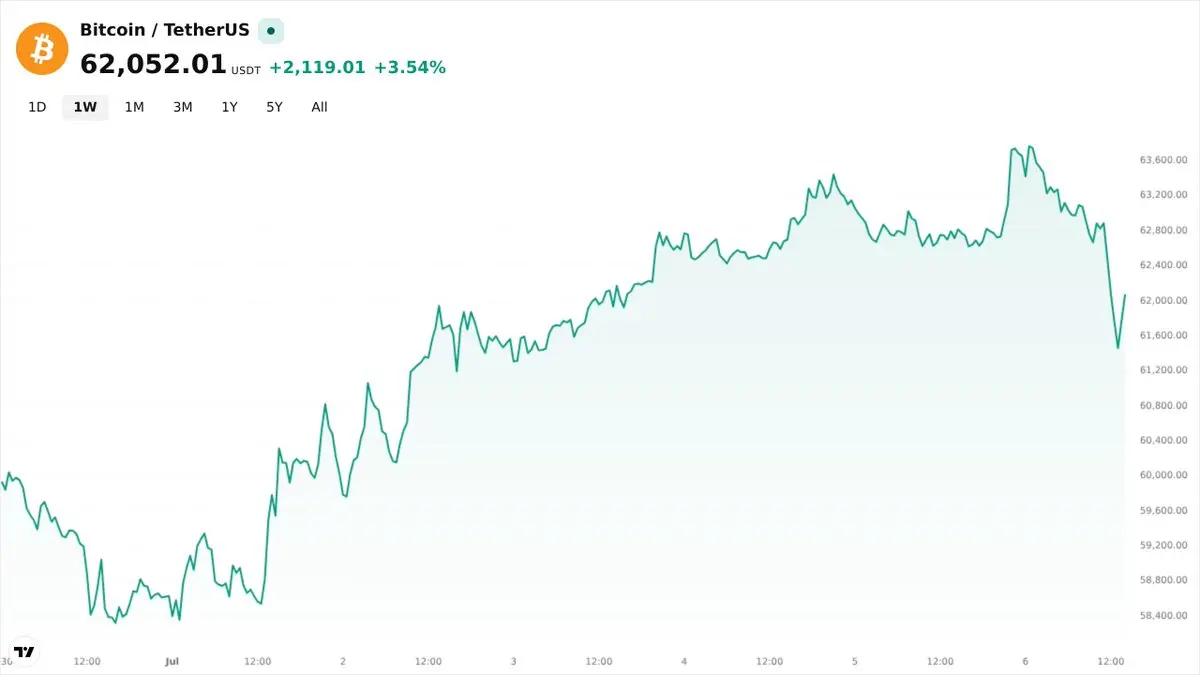Click the +2,119.01 price change value
Viewport: 1200px width, 675px height.
(x=317, y=68)
